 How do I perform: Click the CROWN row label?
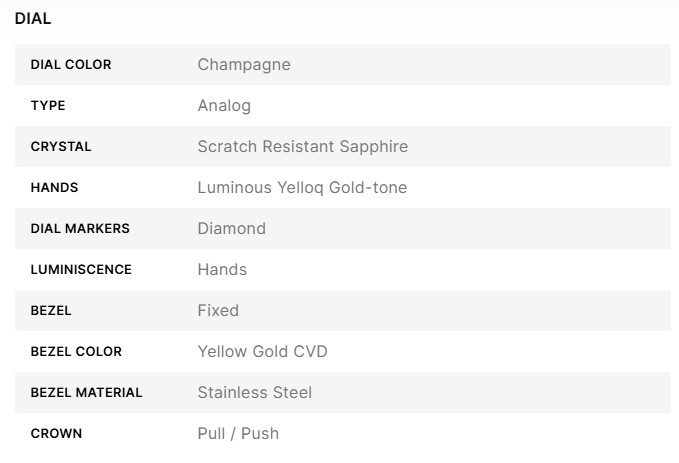[56, 434]
